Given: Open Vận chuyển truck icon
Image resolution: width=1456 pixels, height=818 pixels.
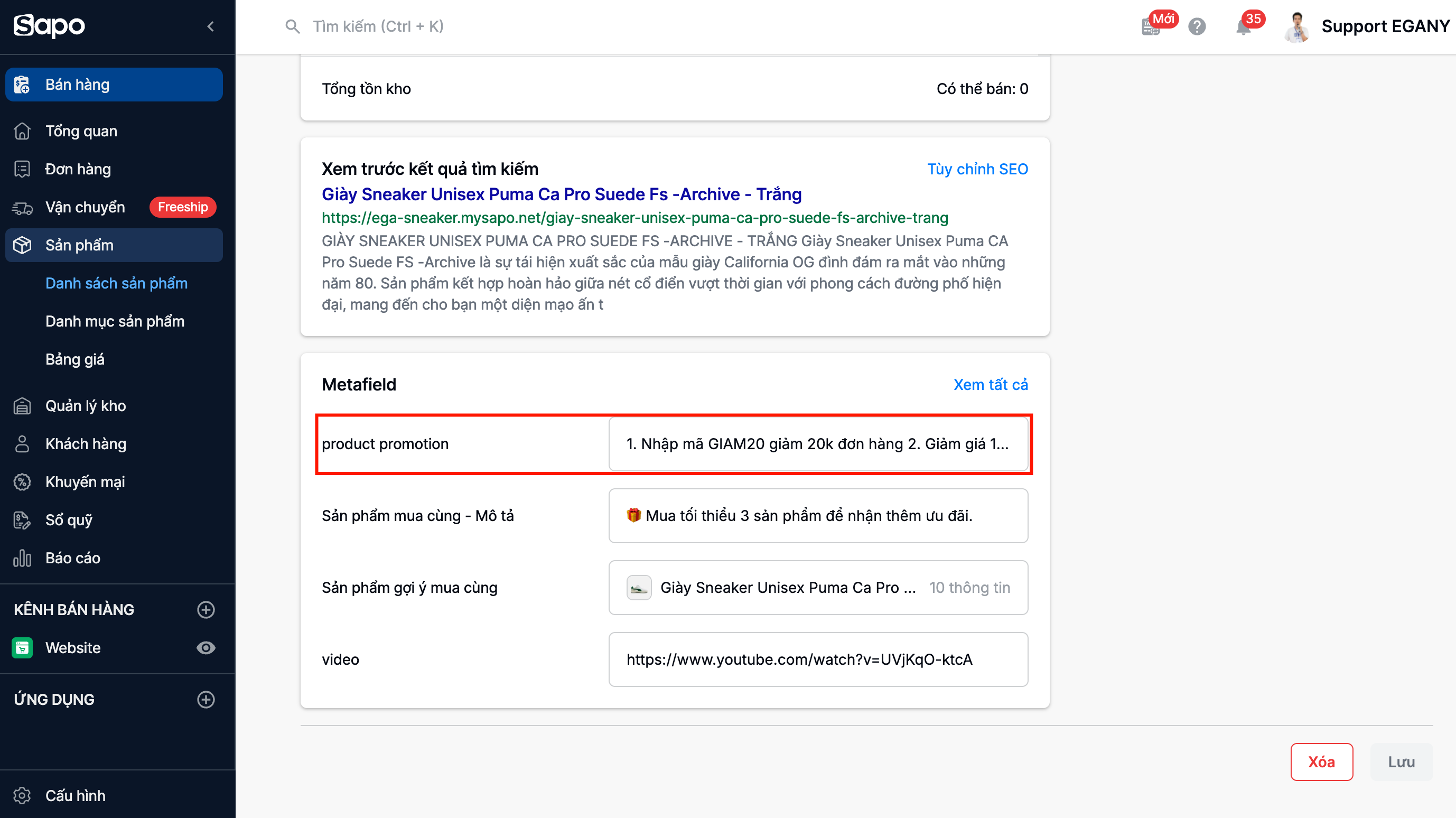Looking at the screenshot, I should coord(22,208).
